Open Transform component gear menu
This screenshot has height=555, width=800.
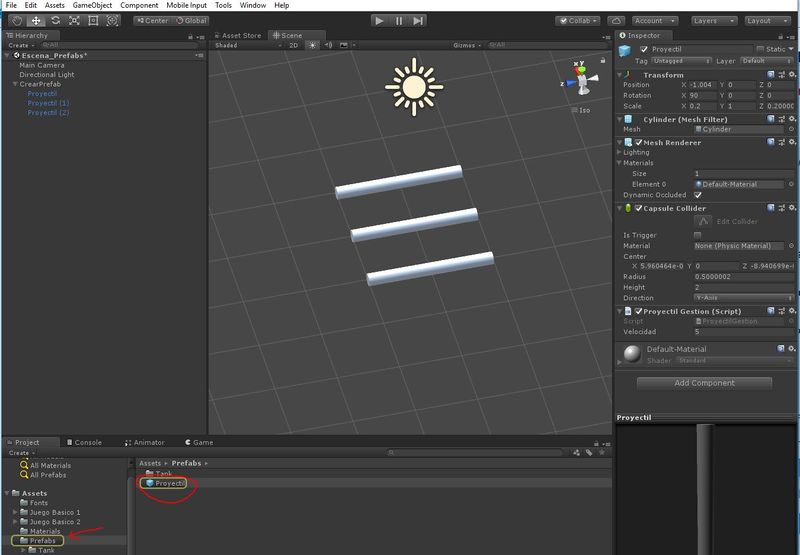(792, 74)
